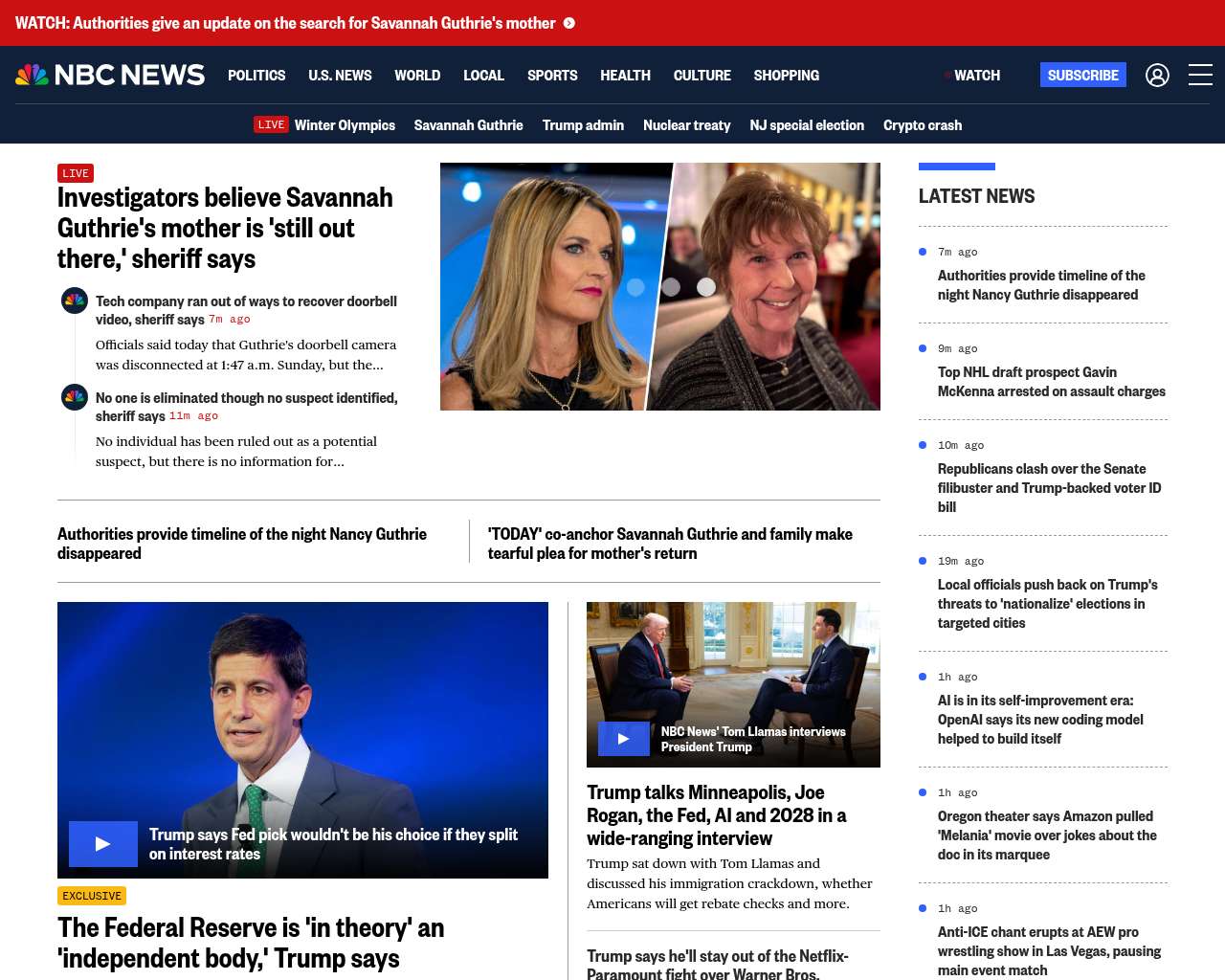Open the Senate filibuster voter ID story

coord(1050,488)
